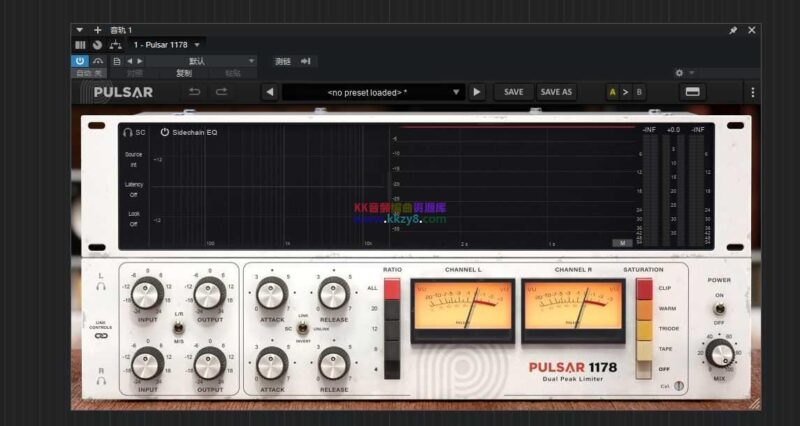
Task: Open the gear settings icon
Action: (x=679, y=73)
